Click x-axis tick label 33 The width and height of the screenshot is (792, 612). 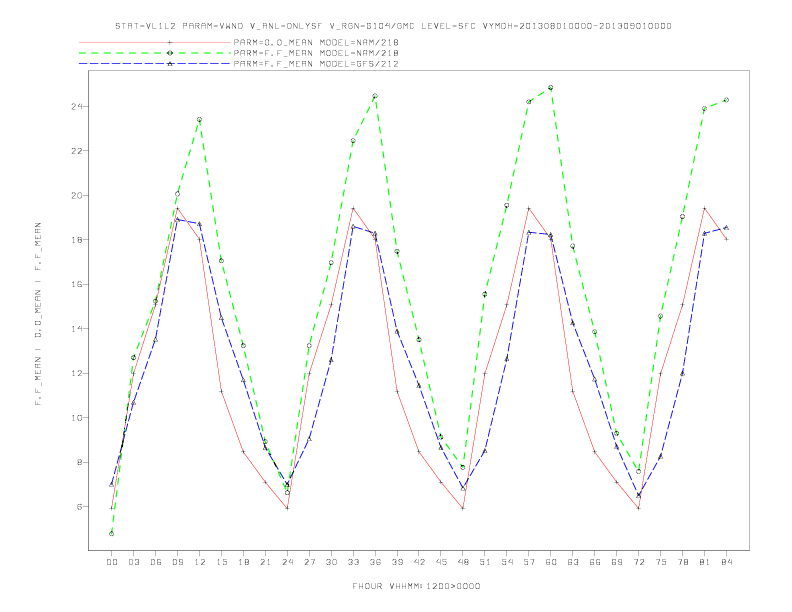[x=353, y=562]
